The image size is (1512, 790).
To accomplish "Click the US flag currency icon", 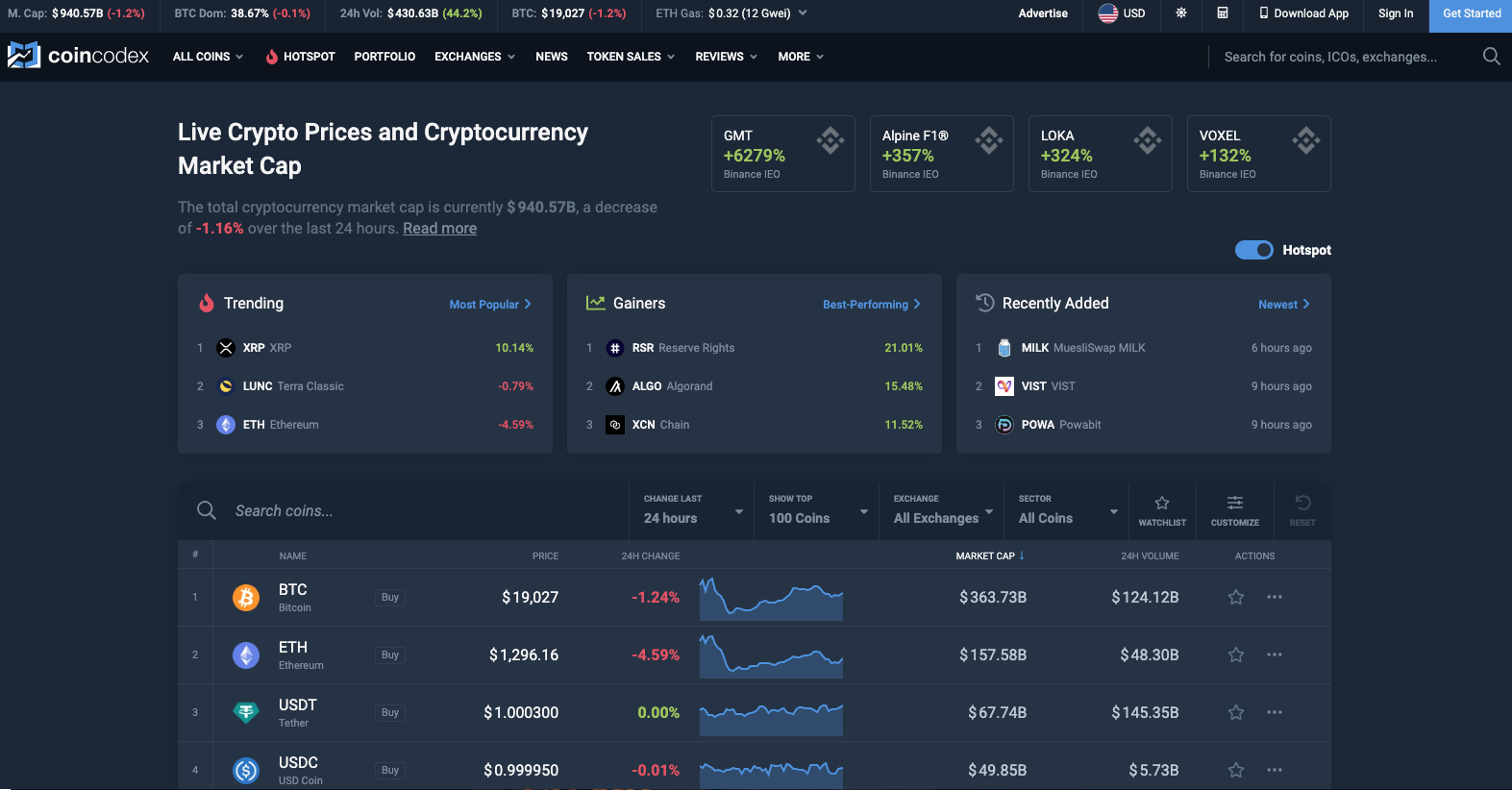I will pyautogui.click(x=1108, y=13).
